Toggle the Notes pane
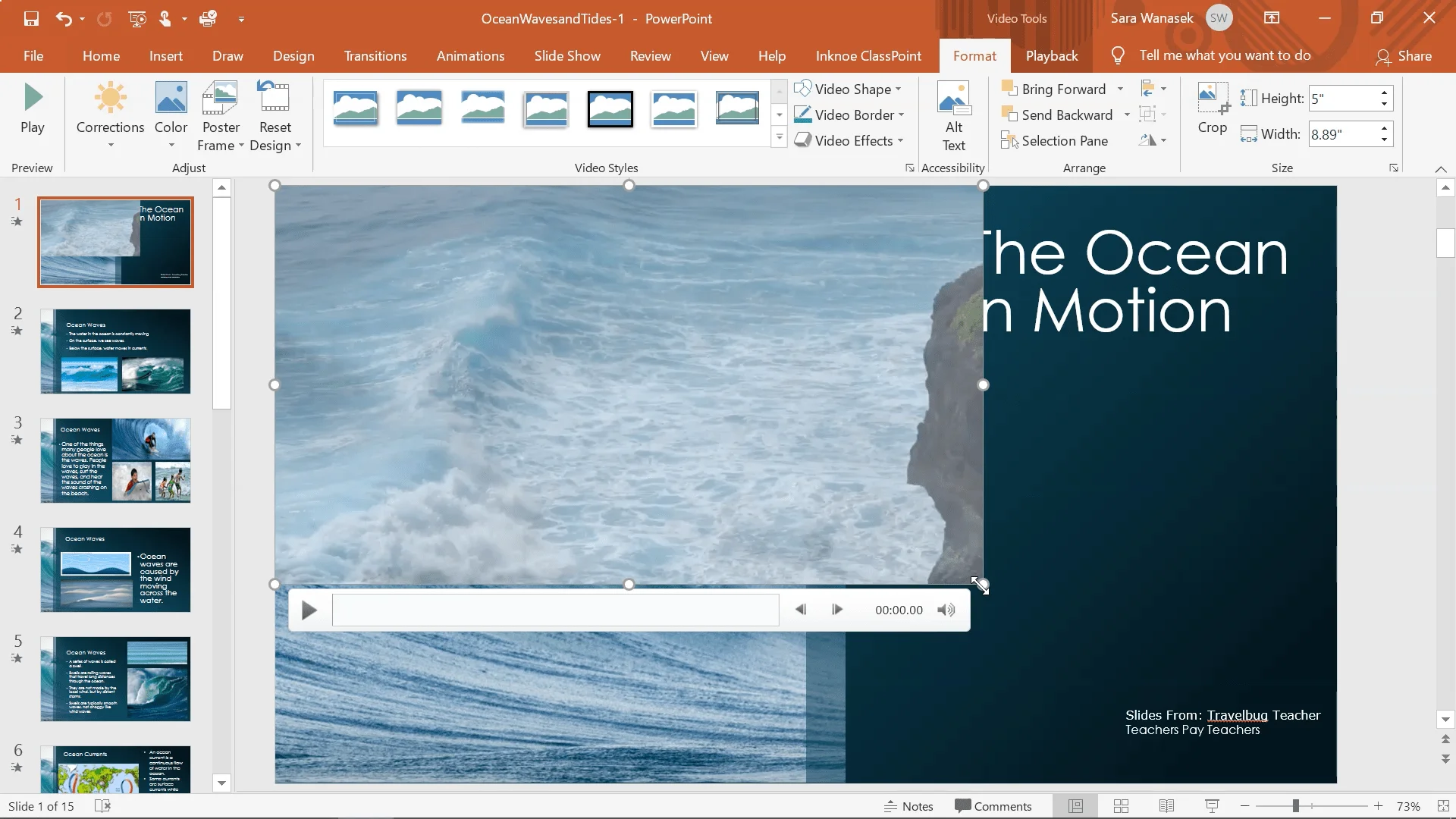Viewport: 1456px width, 819px height. pos(908,806)
